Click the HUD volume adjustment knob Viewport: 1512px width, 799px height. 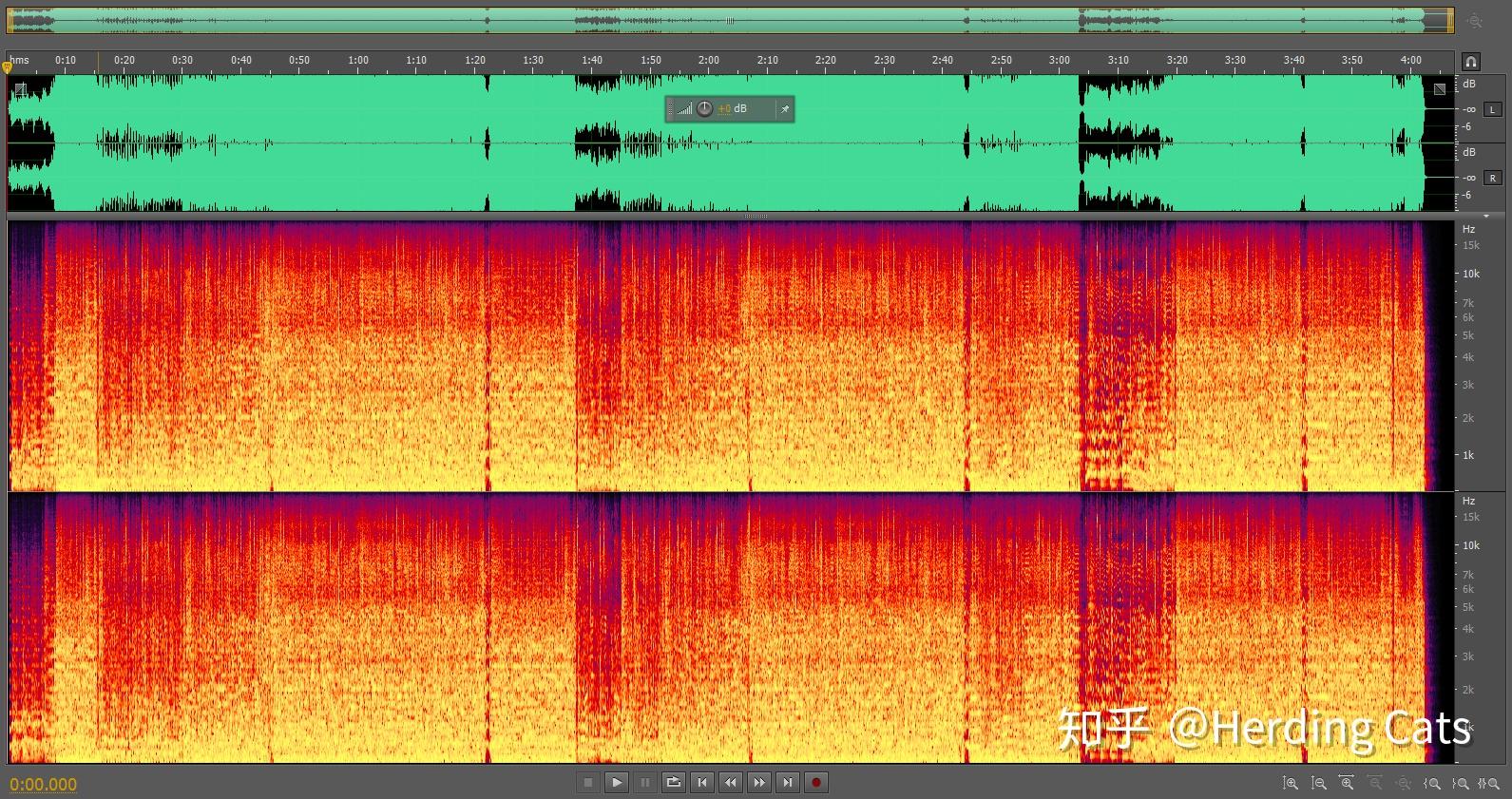704,109
